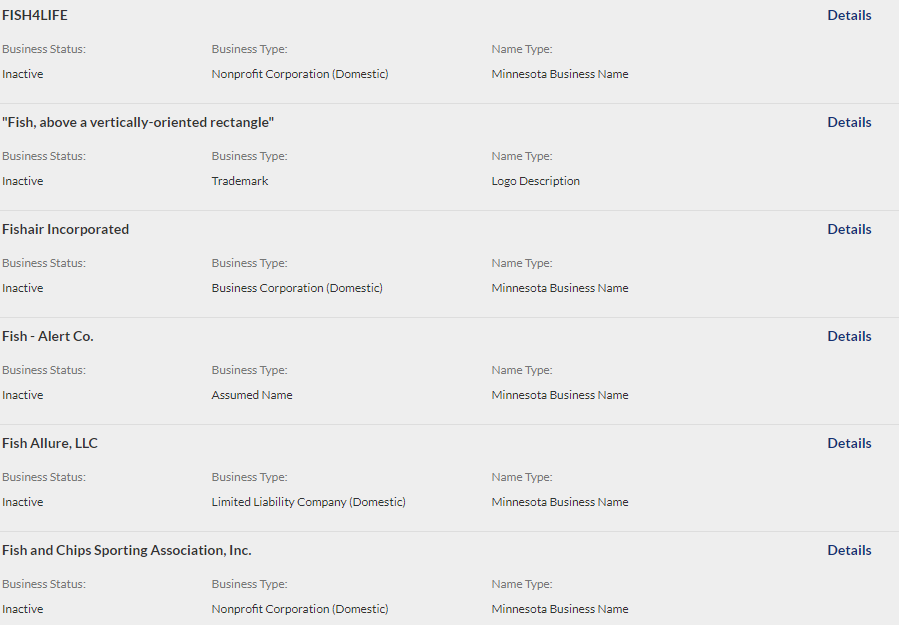Image resolution: width=899 pixels, height=625 pixels.
Task: Select Business Corporation (Domestic) text
Action: coord(297,288)
